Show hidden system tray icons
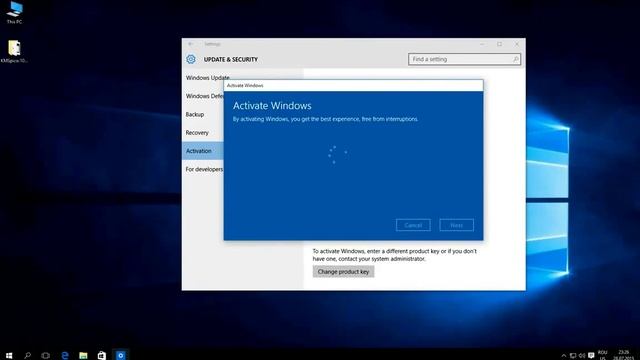Viewport: 640px width, 360px height. 564,356
